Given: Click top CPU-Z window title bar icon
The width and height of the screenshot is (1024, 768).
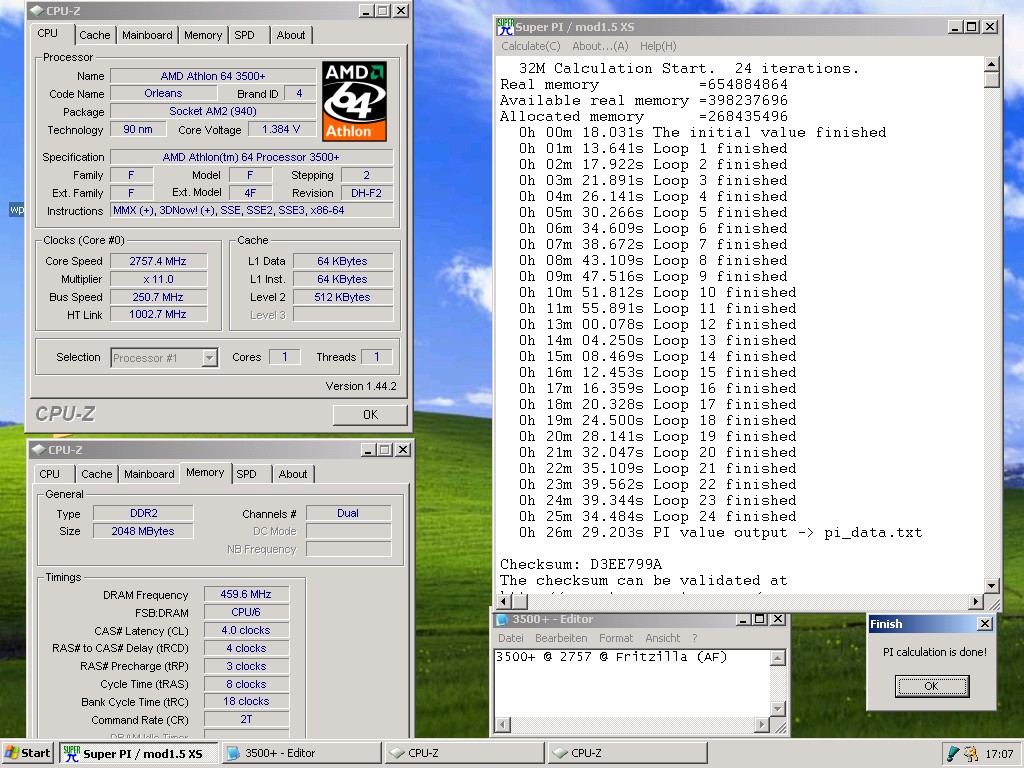Looking at the screenshot, I should (37, 10).
